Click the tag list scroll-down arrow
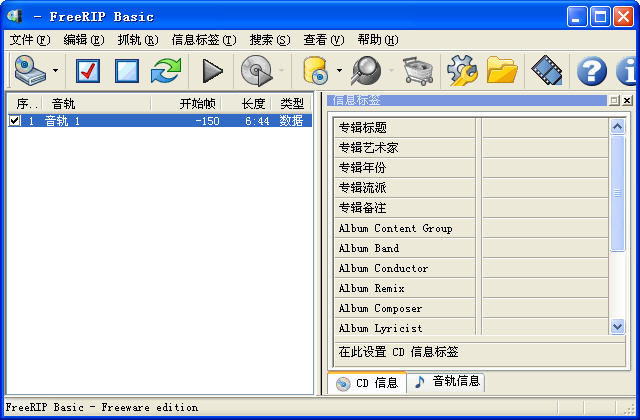Viewport: 640px width, 420px height. [x=617, y=327]
